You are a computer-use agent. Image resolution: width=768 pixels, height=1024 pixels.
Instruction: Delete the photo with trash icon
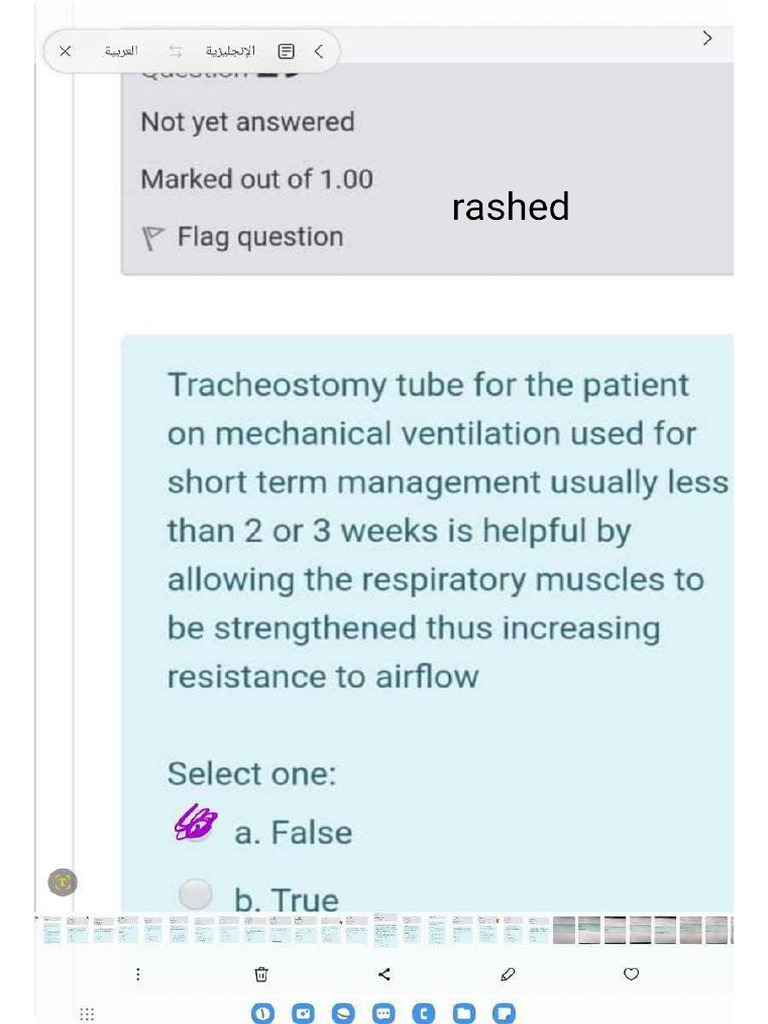(261, 974)
